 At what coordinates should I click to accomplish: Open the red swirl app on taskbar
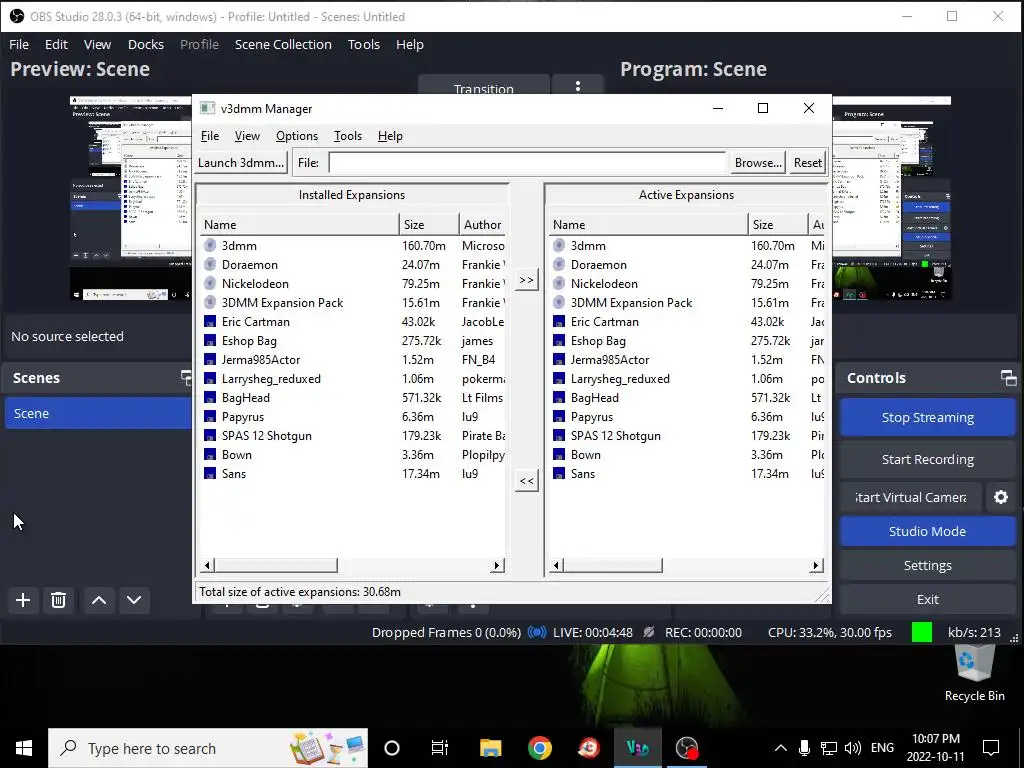(x=589, y=748)
